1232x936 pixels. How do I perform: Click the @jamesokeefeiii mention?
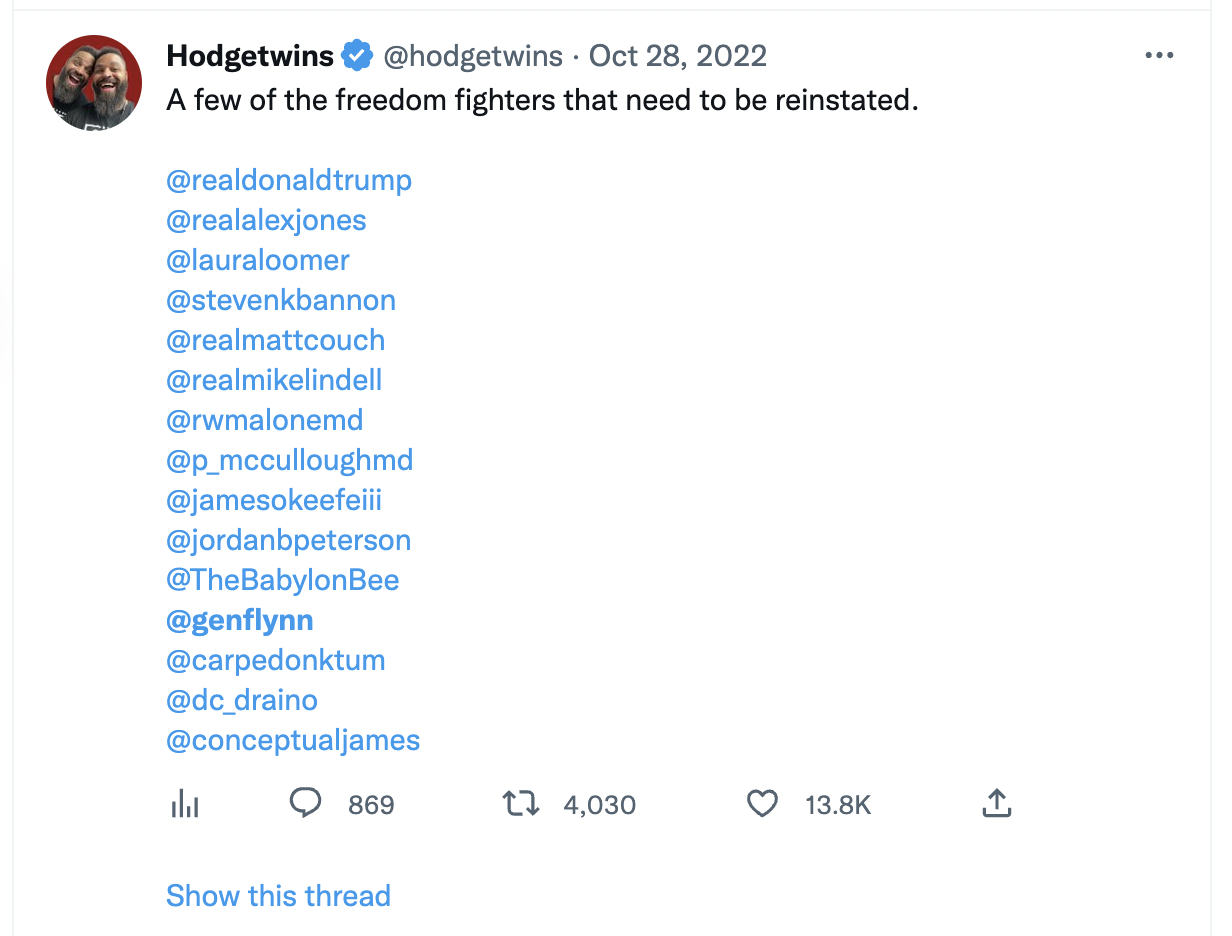tap(274, 500)
